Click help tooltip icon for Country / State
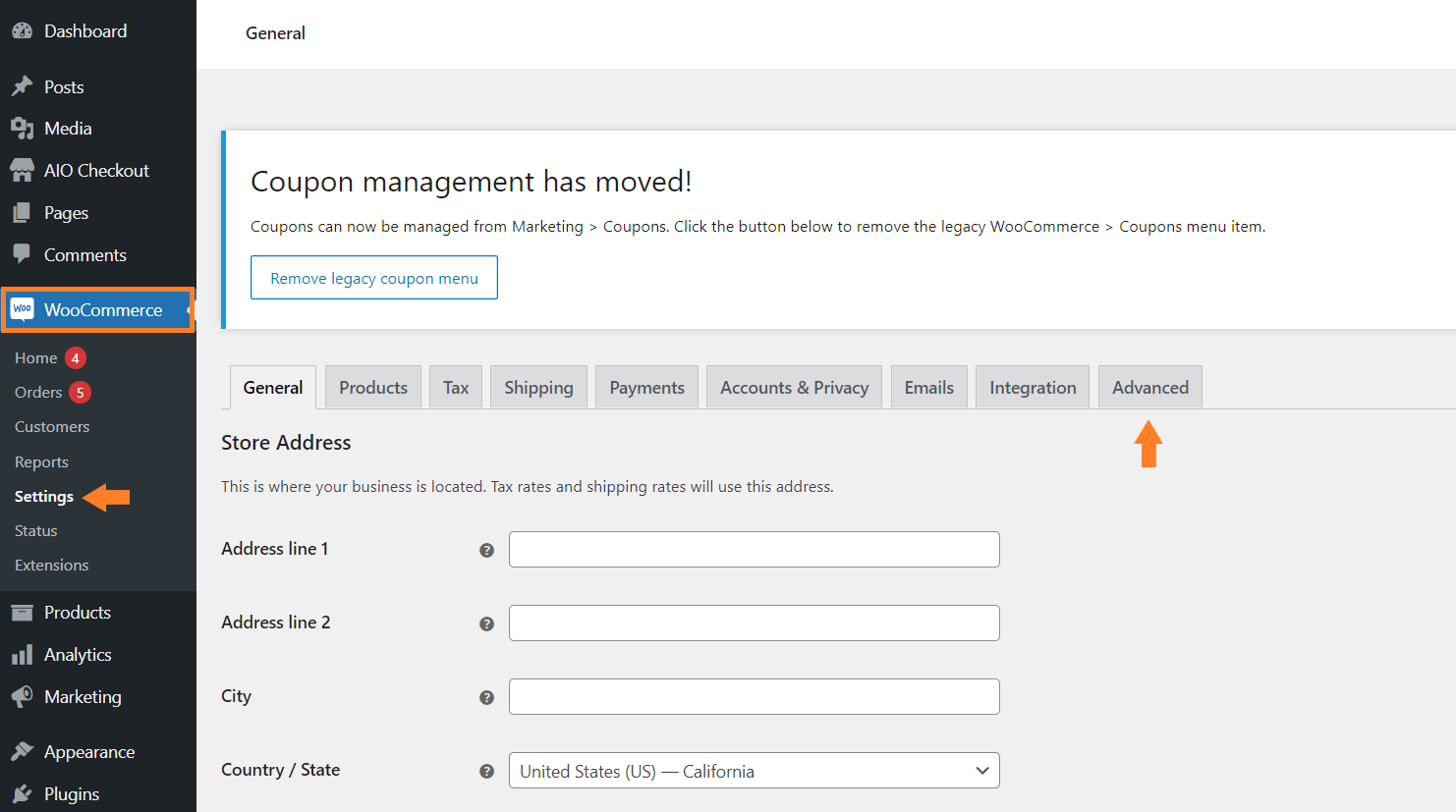The height and width of the screenshot is (812, 1456). click(x=486, y=771)
